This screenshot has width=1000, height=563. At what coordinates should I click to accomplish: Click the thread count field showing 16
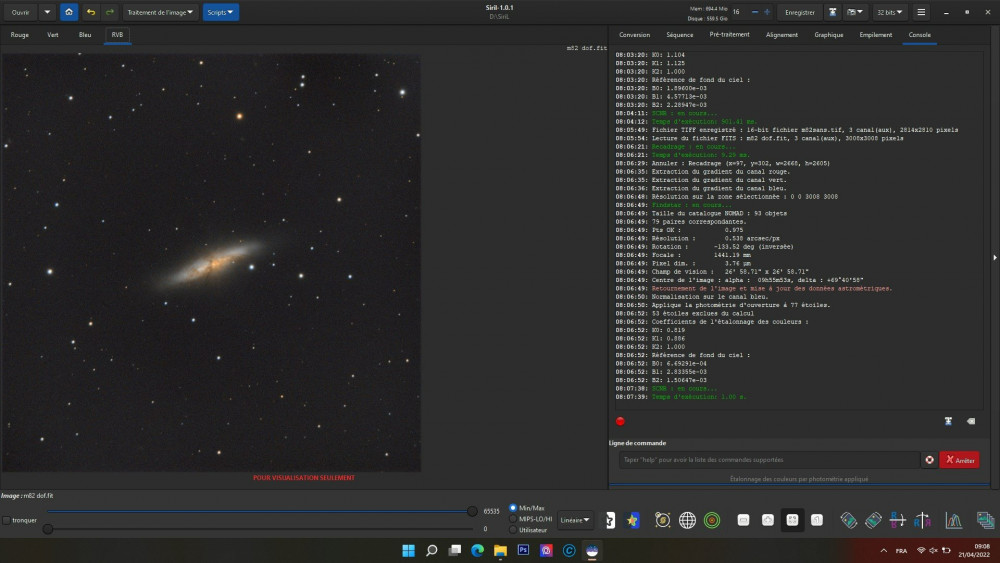(739, 12)
